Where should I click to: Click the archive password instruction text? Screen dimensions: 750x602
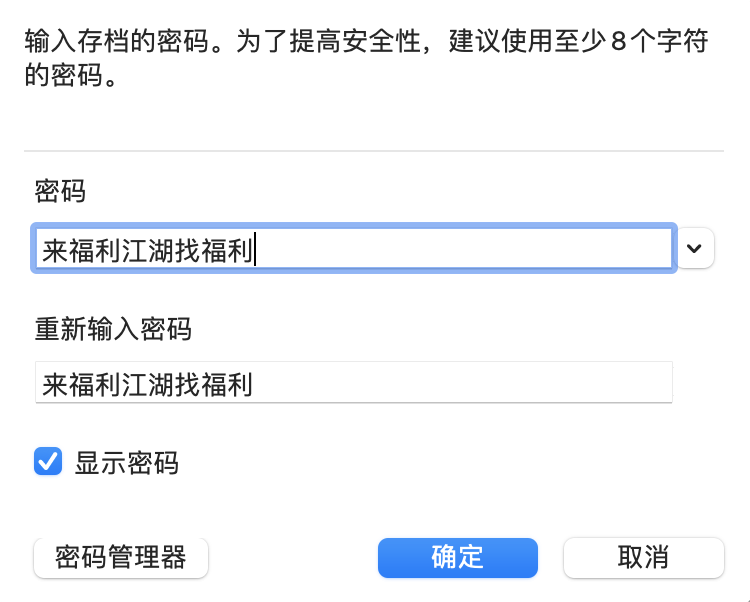point(200,45)
